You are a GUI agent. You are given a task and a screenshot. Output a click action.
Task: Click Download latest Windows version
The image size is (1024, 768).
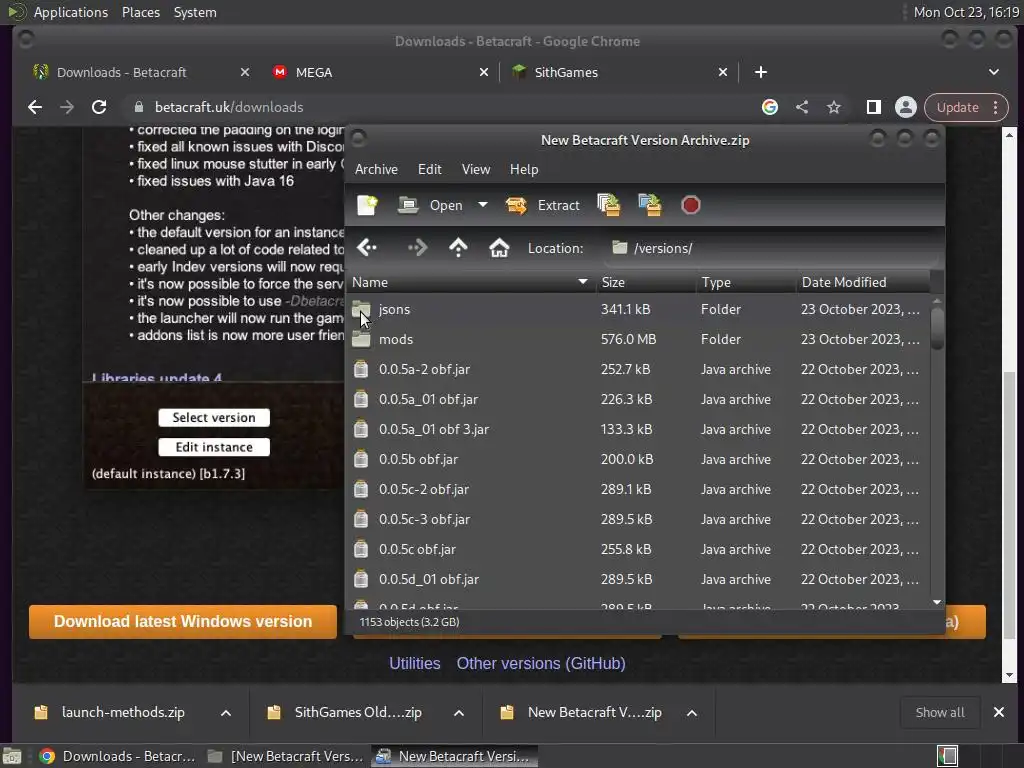click(183, 622)
